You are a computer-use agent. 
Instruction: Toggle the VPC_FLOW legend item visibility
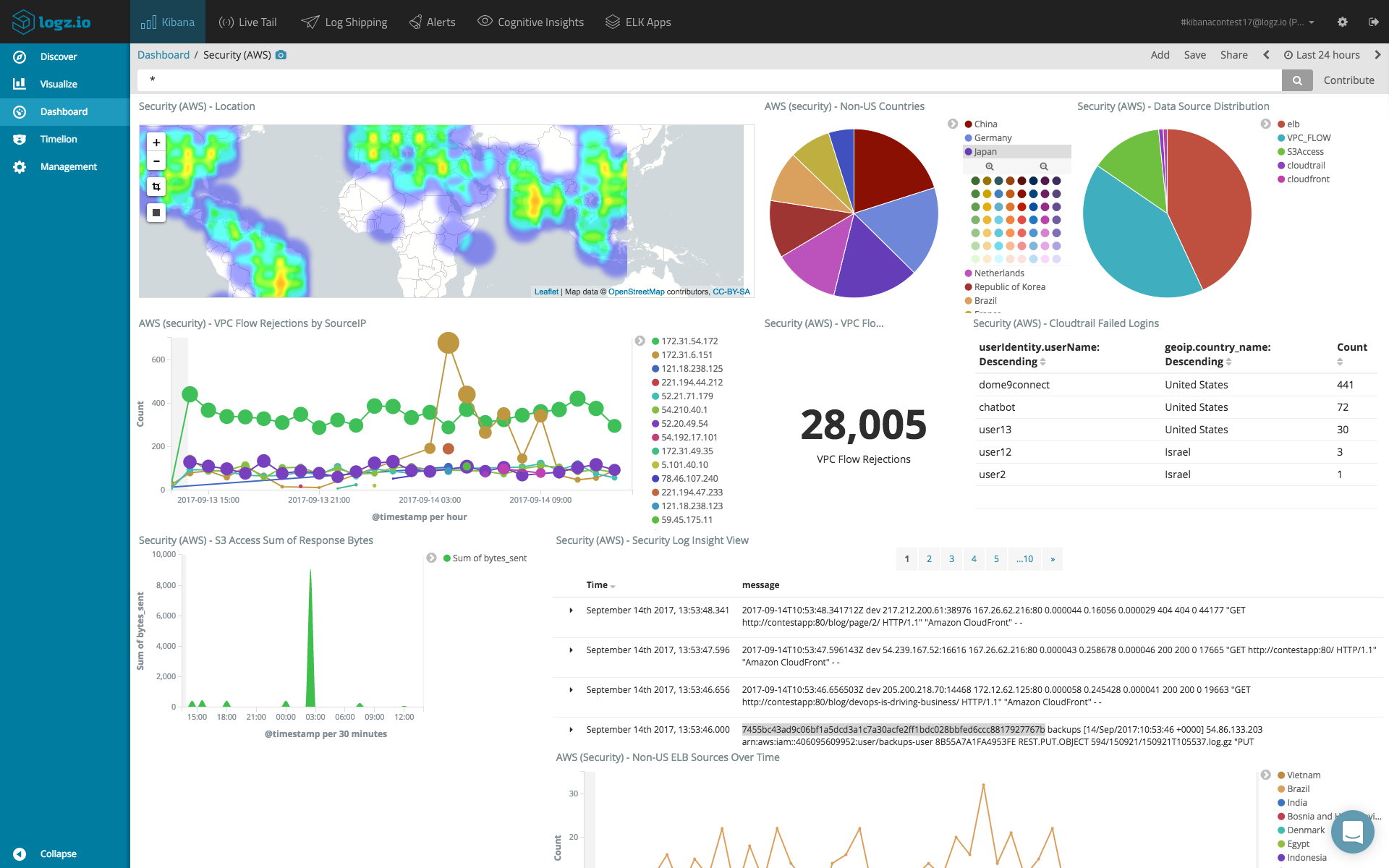[1310, 137]
